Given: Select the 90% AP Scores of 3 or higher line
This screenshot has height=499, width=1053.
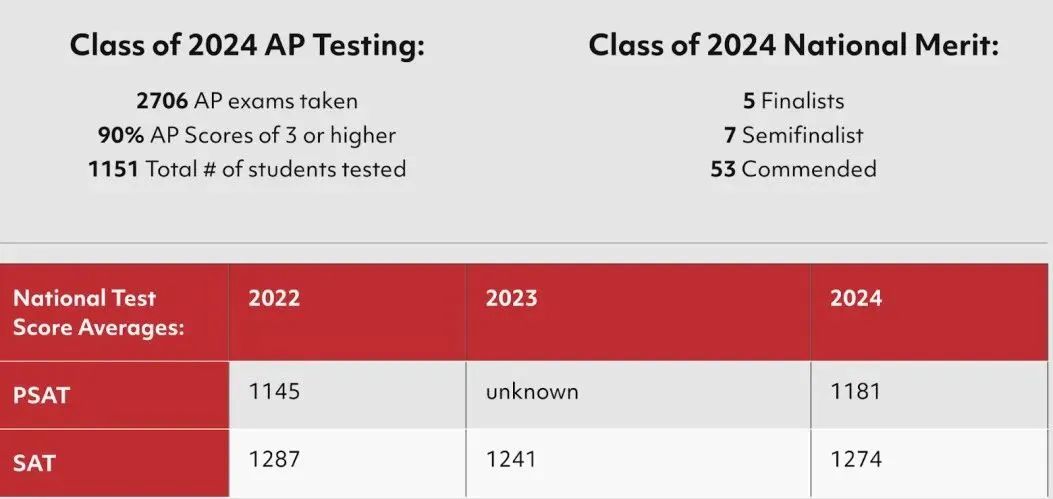Looking at the screenshot, I should [x=246, y=135].
